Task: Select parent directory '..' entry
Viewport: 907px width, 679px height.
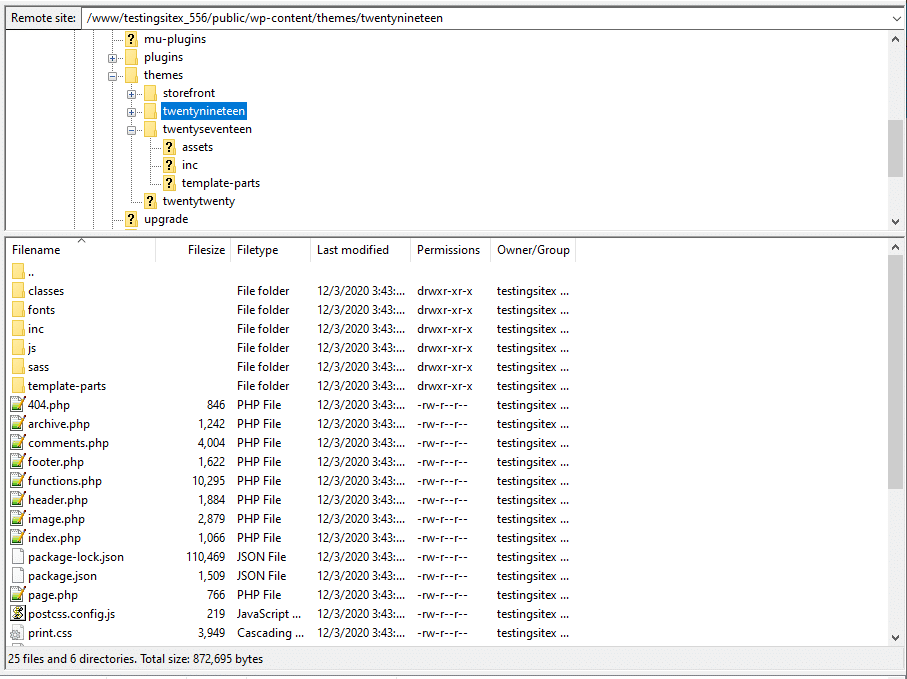Action: pos(31,272)
